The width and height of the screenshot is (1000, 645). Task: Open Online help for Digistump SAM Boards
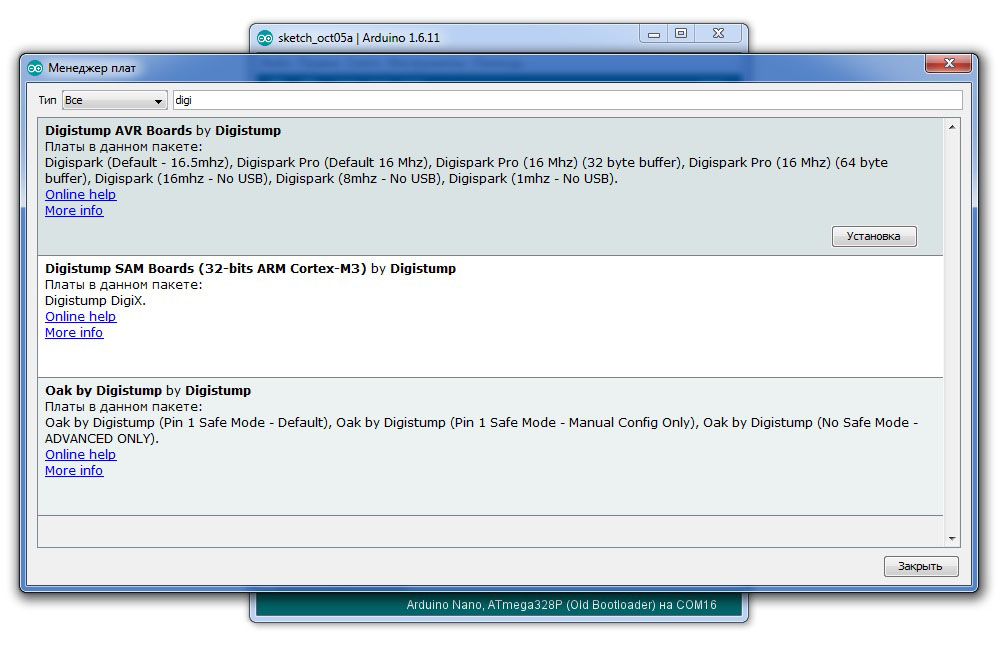click(80, 317)
